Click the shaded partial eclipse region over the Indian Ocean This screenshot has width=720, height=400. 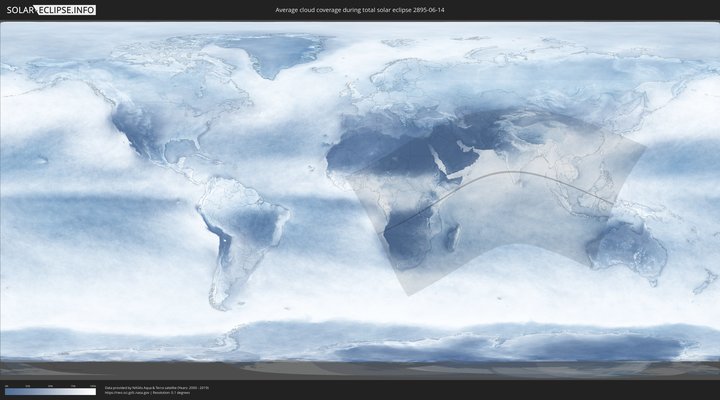tap(520, 230)
